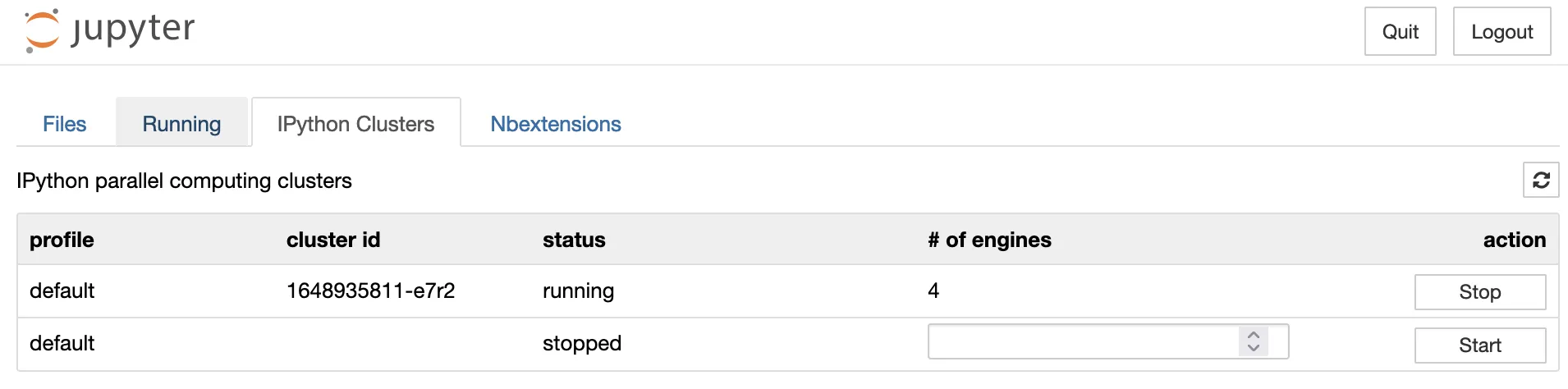
Task: Focus the number of engines input field
Action: point(1082,342)
